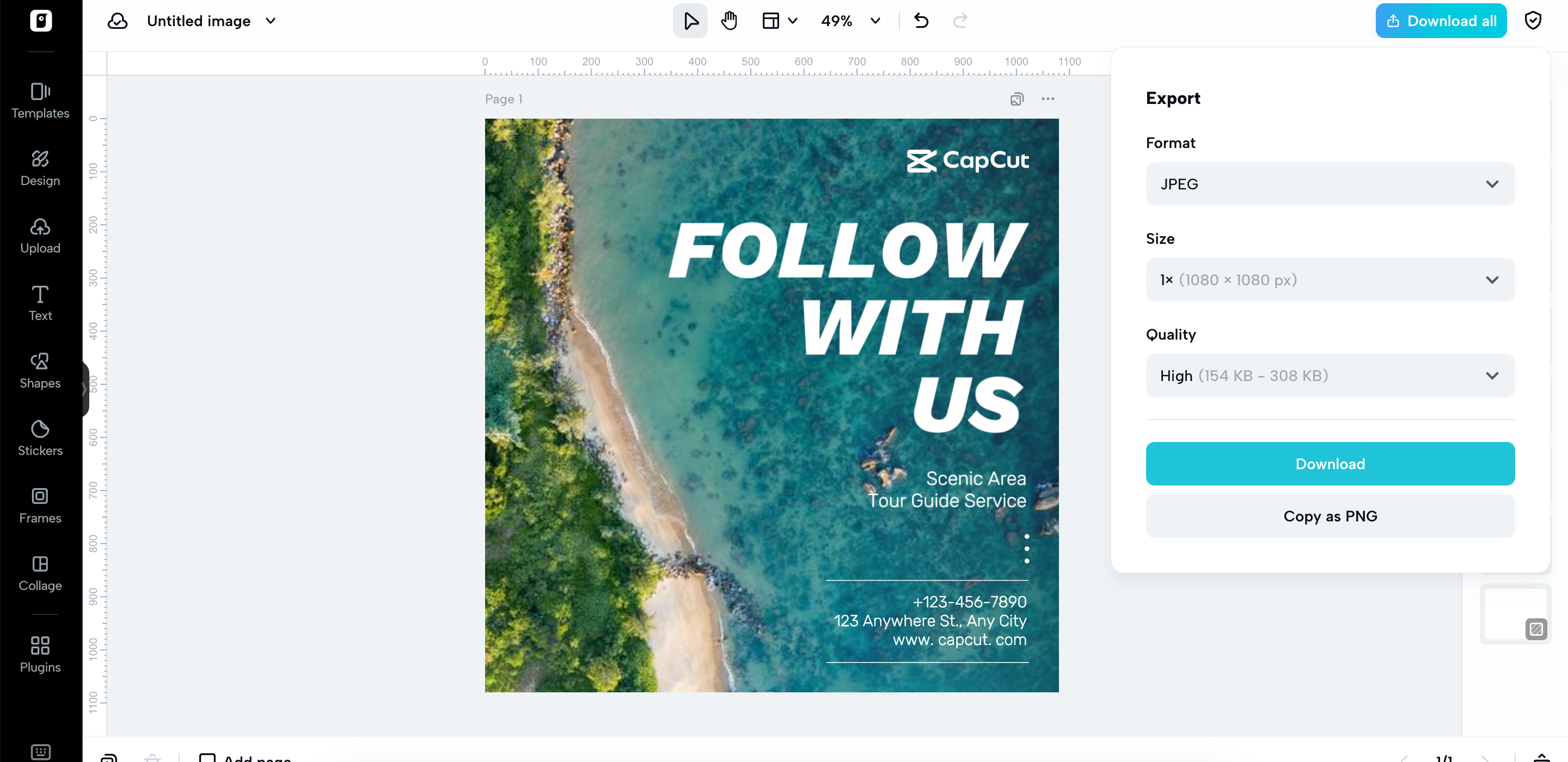Click the Download button in Export

1330,464
